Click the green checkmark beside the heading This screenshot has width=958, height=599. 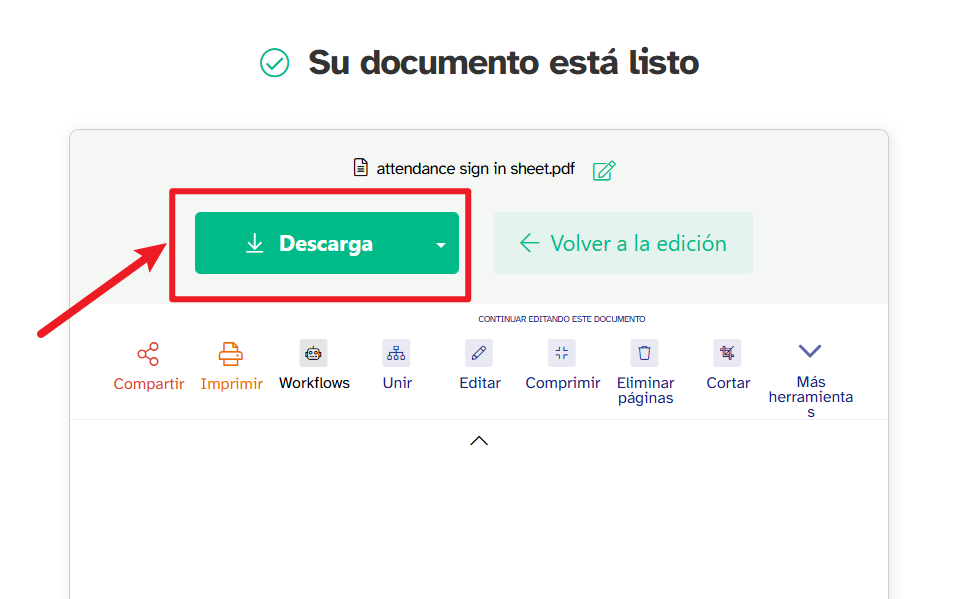[274, 63]
